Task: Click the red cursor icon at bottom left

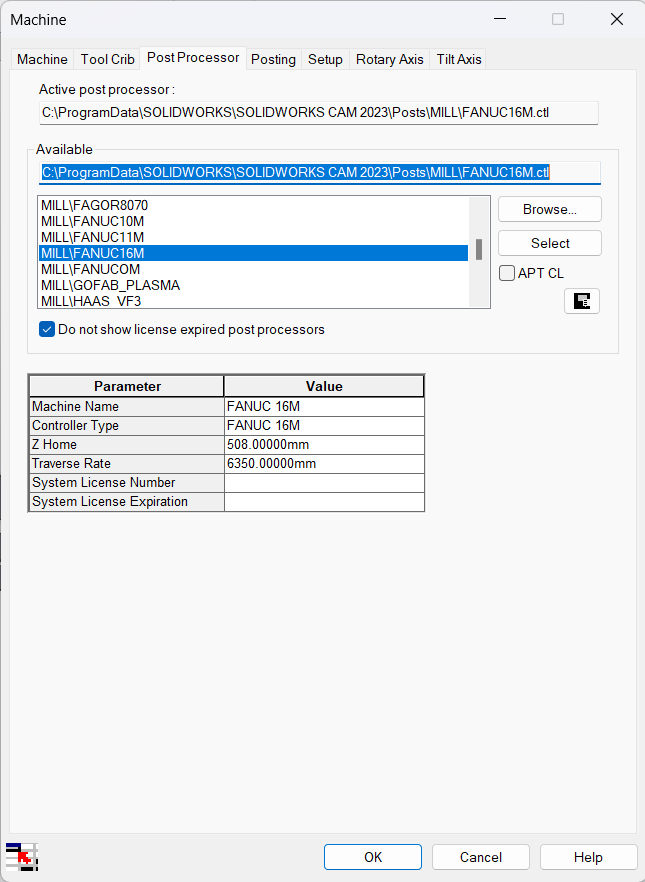Action: coord(22,857)
